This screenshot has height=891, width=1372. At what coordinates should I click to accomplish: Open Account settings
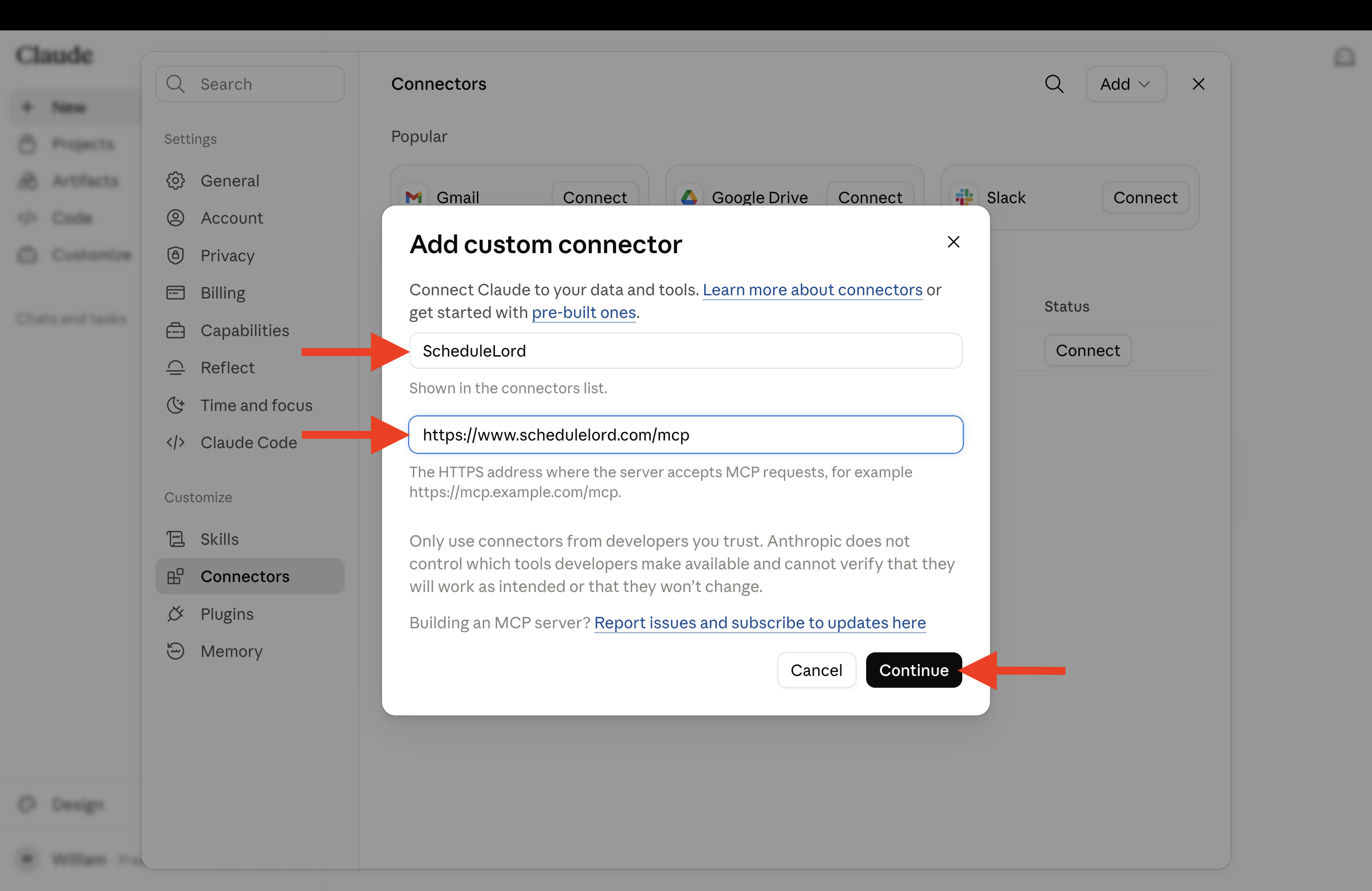coord(250,218)
